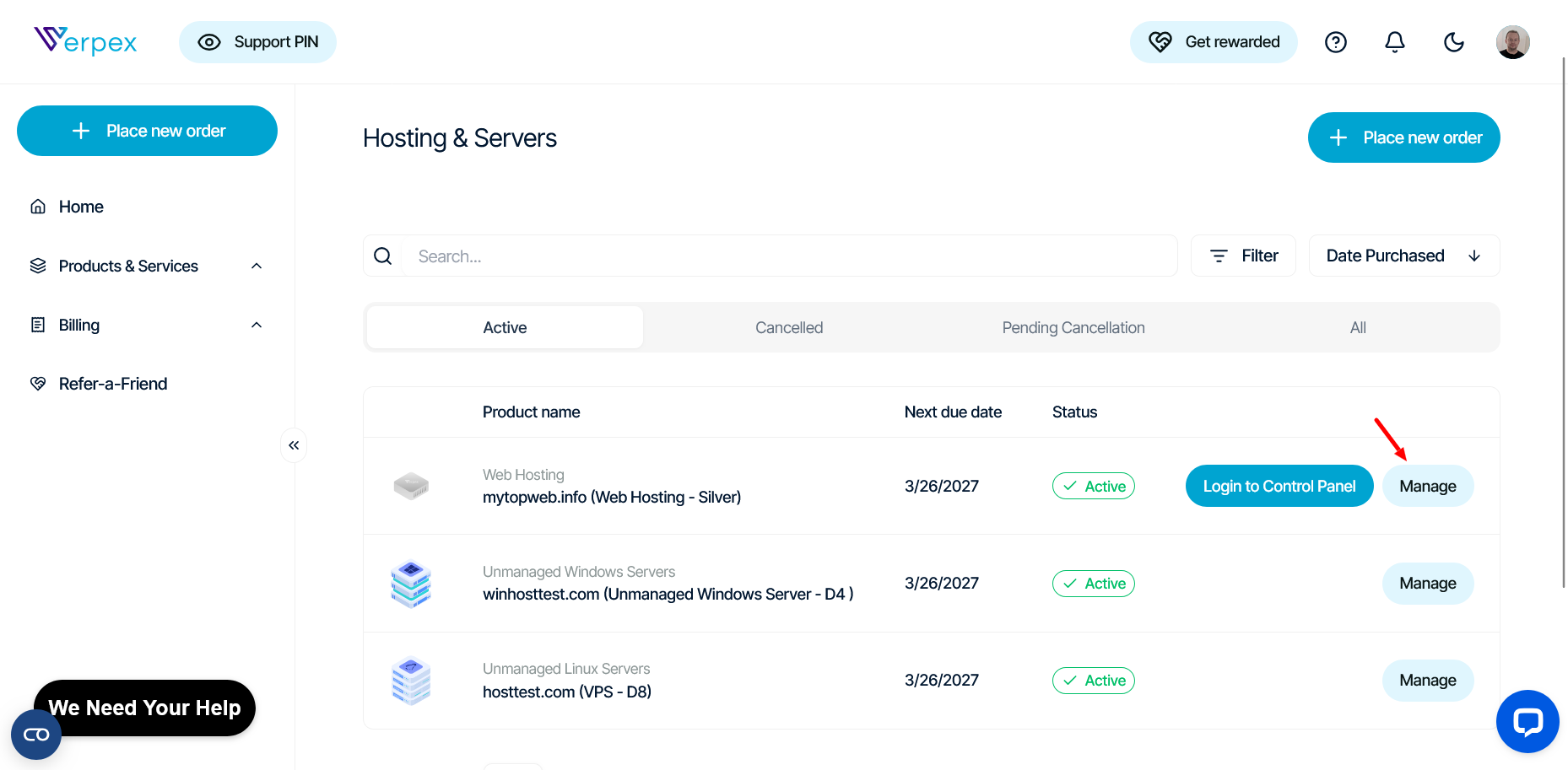Click the Windows Server stack icon
Screen dimensions: 1568x770
pyautogui.click(x=411, y=584)
